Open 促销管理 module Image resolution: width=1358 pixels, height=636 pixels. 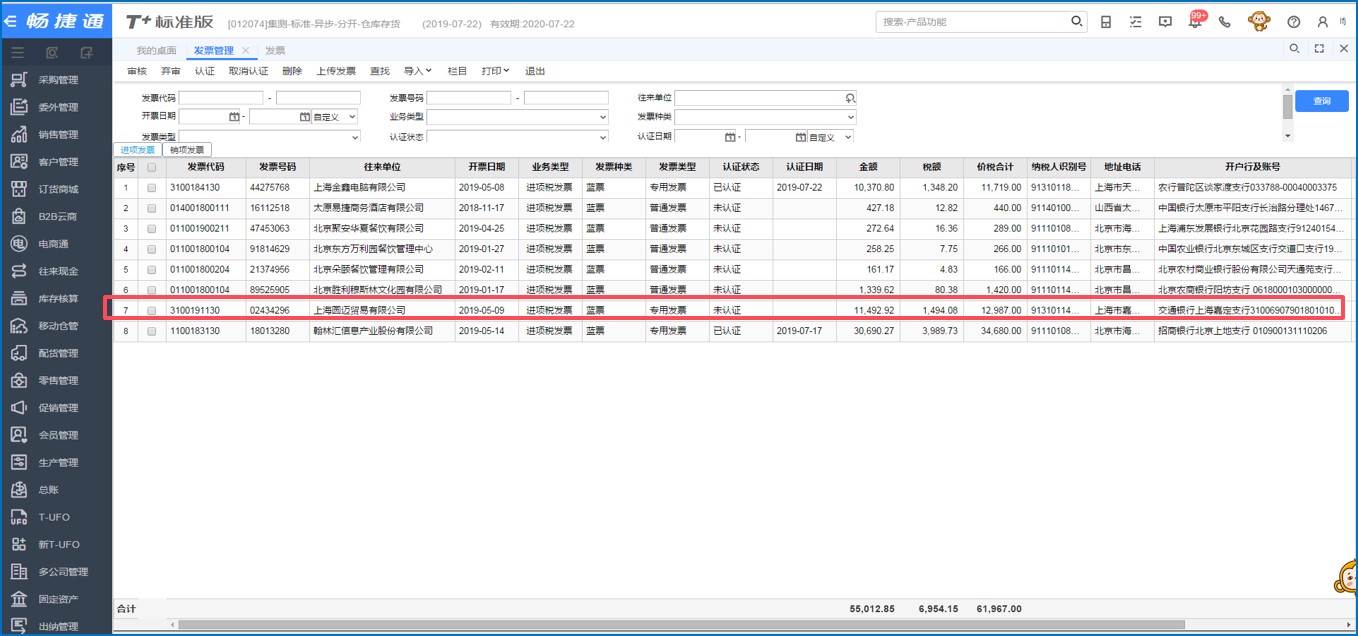58,408
